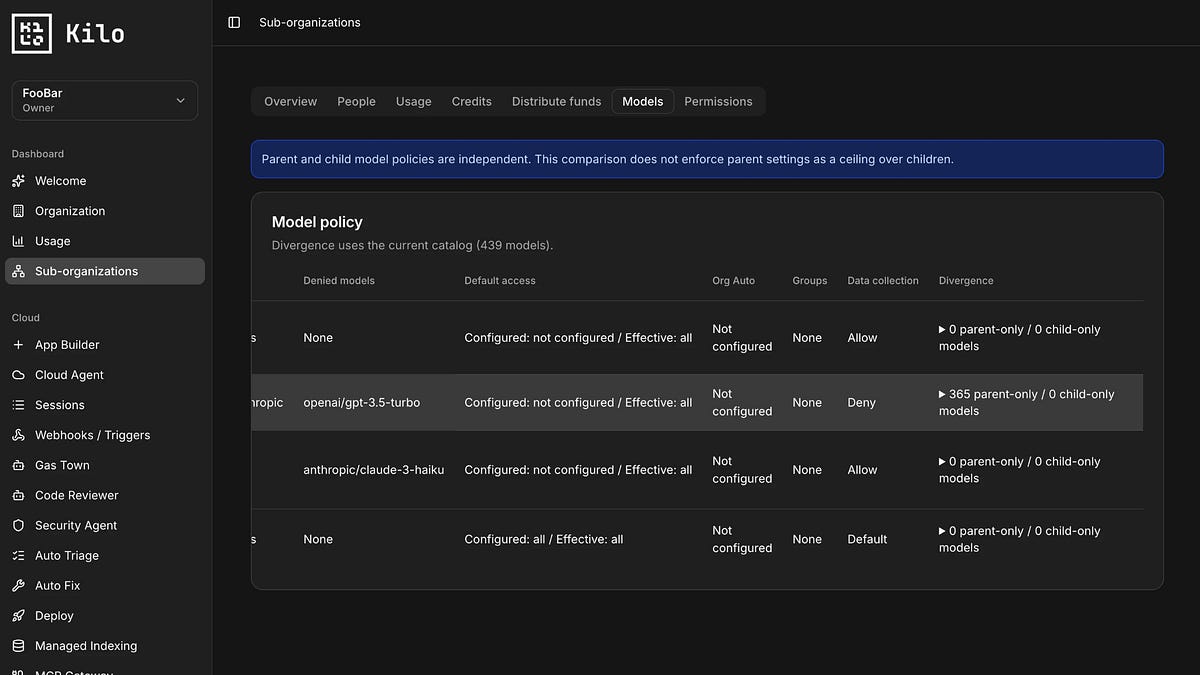Screen dimensions: 1200x675
Task: Switch to the Overview tab
Action: (290, 101)
